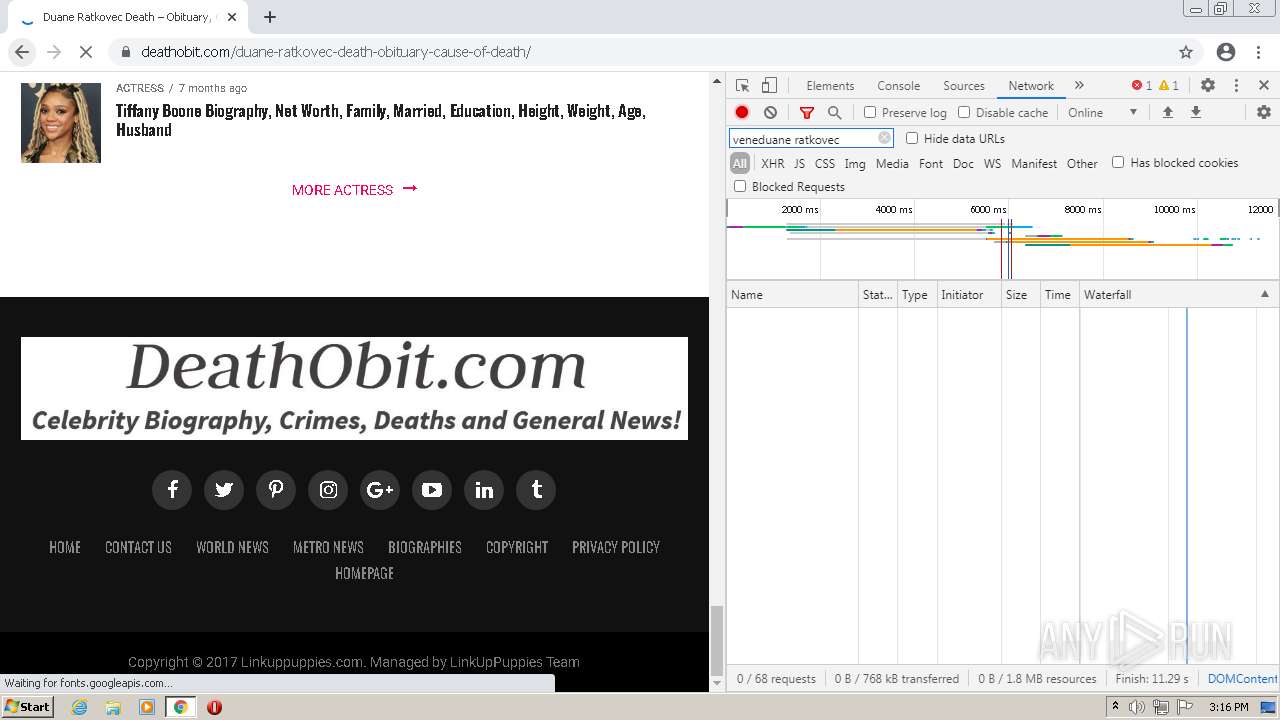The image size is (1280, 720).
Task: Click the BIOGRAPHIES footer link
Action: pyautogui.click(x=425, y=547)
